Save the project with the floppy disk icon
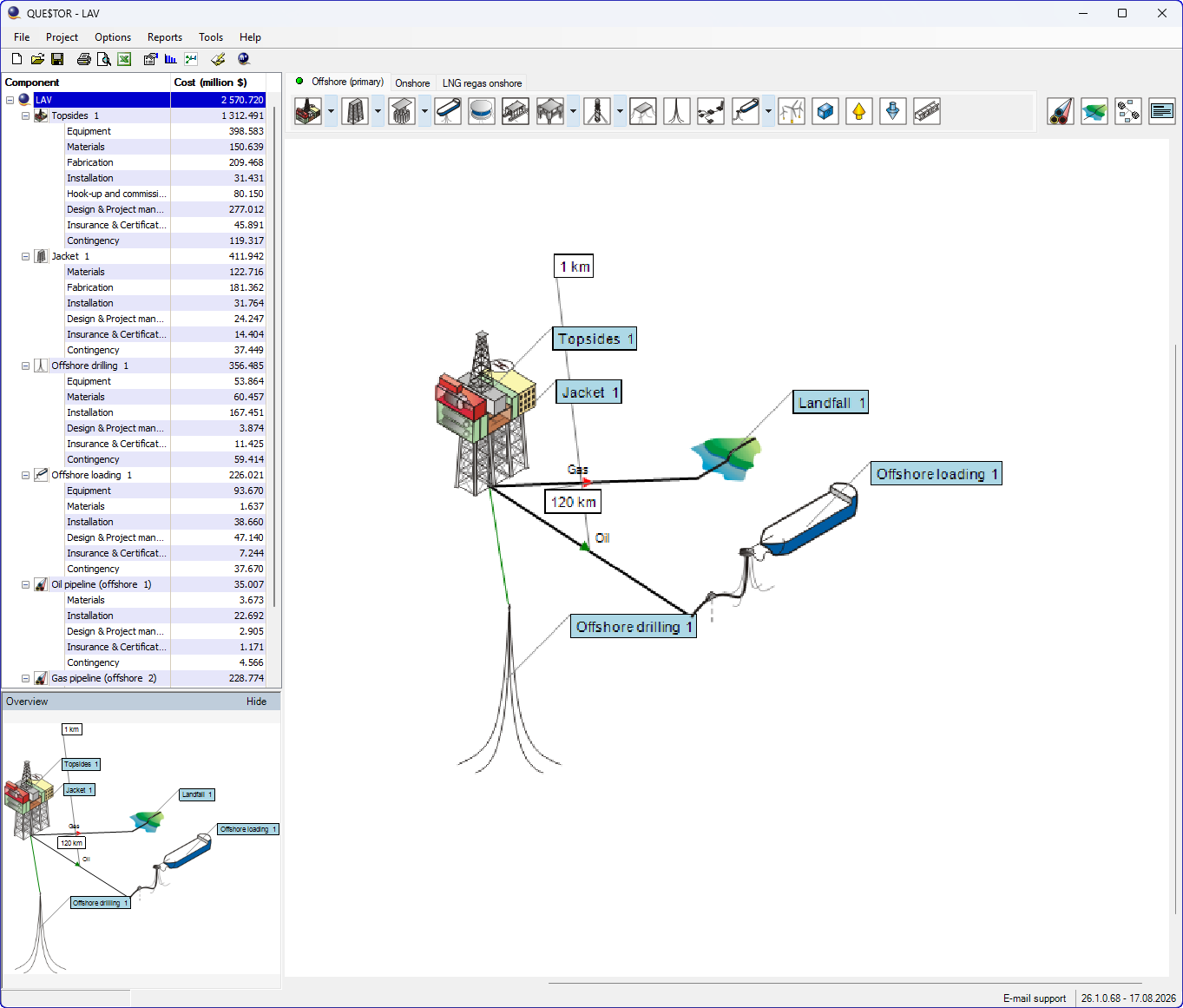1183x1008 pixels. coord(58,59)
